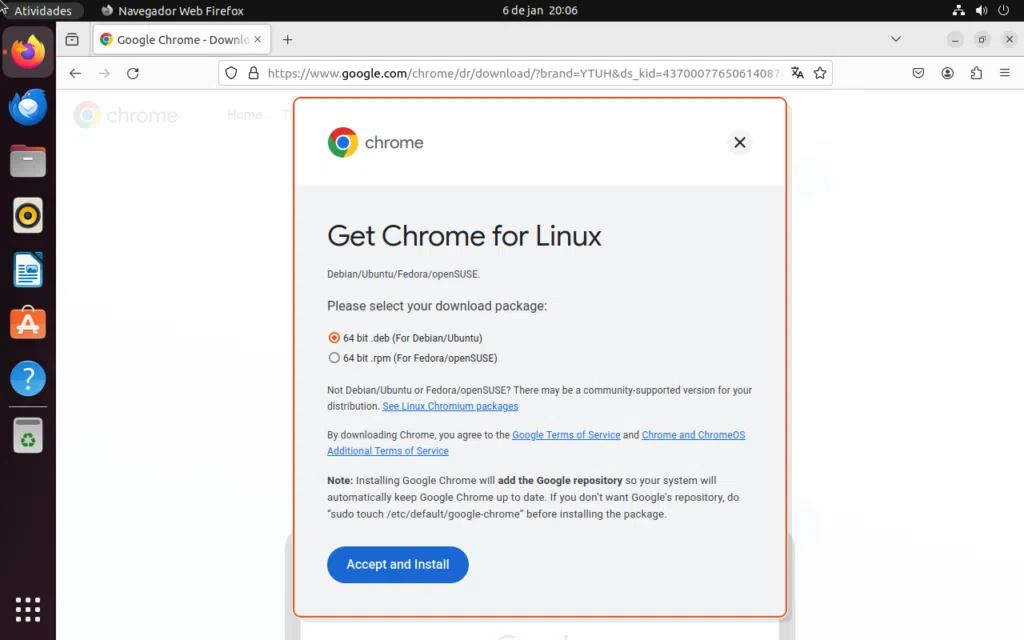Image resolution: width=1024 pixels, height=640 pixels.
Task: Open the Firefox application menu
Action: pyautogui.click(x=1004, y=72)
